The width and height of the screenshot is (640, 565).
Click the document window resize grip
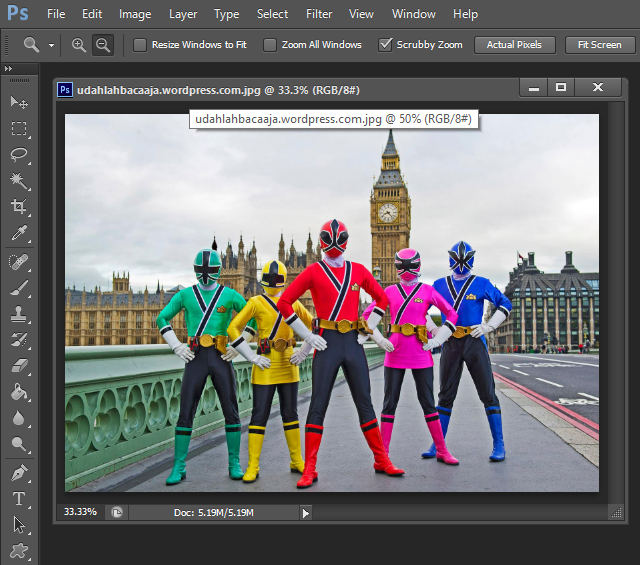pyautogui.click(x=616, y=513)
